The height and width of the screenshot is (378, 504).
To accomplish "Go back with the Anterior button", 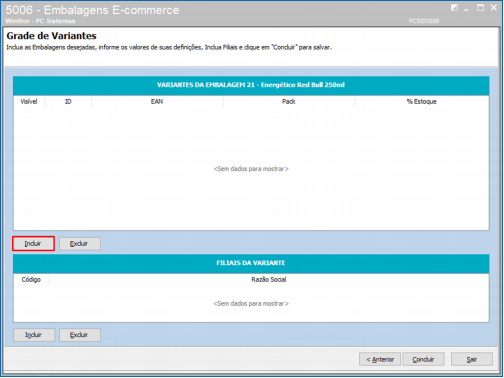I will coord(380,359).
